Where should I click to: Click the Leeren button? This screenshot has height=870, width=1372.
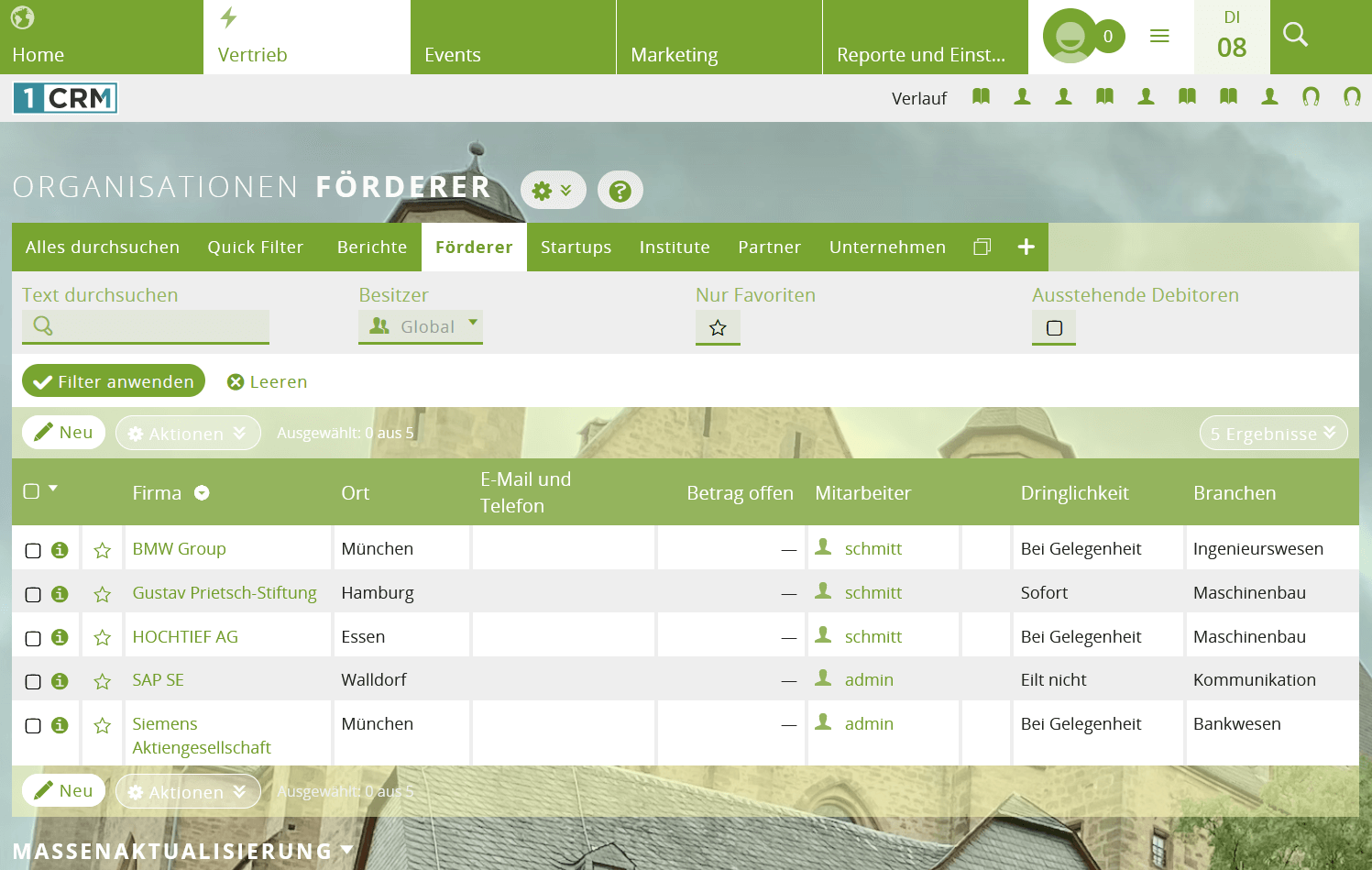[x=268, y=381]
